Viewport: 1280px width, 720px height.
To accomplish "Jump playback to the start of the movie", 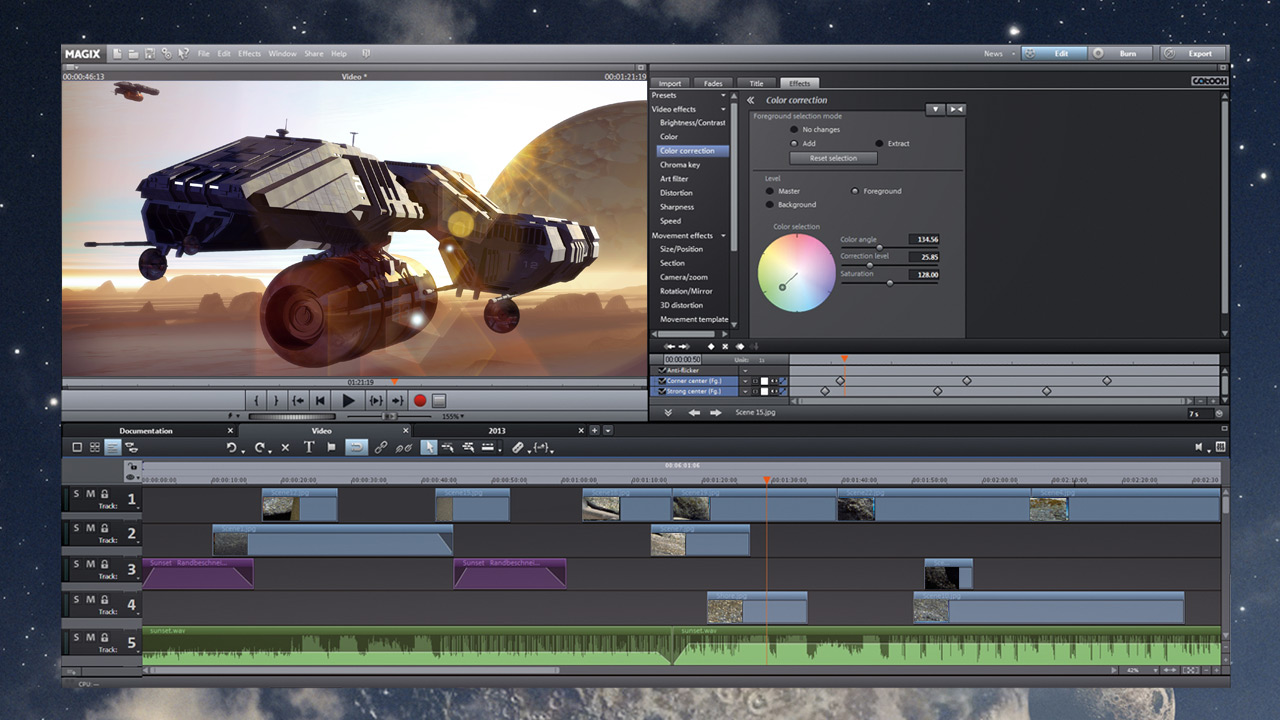I will 318,400.
